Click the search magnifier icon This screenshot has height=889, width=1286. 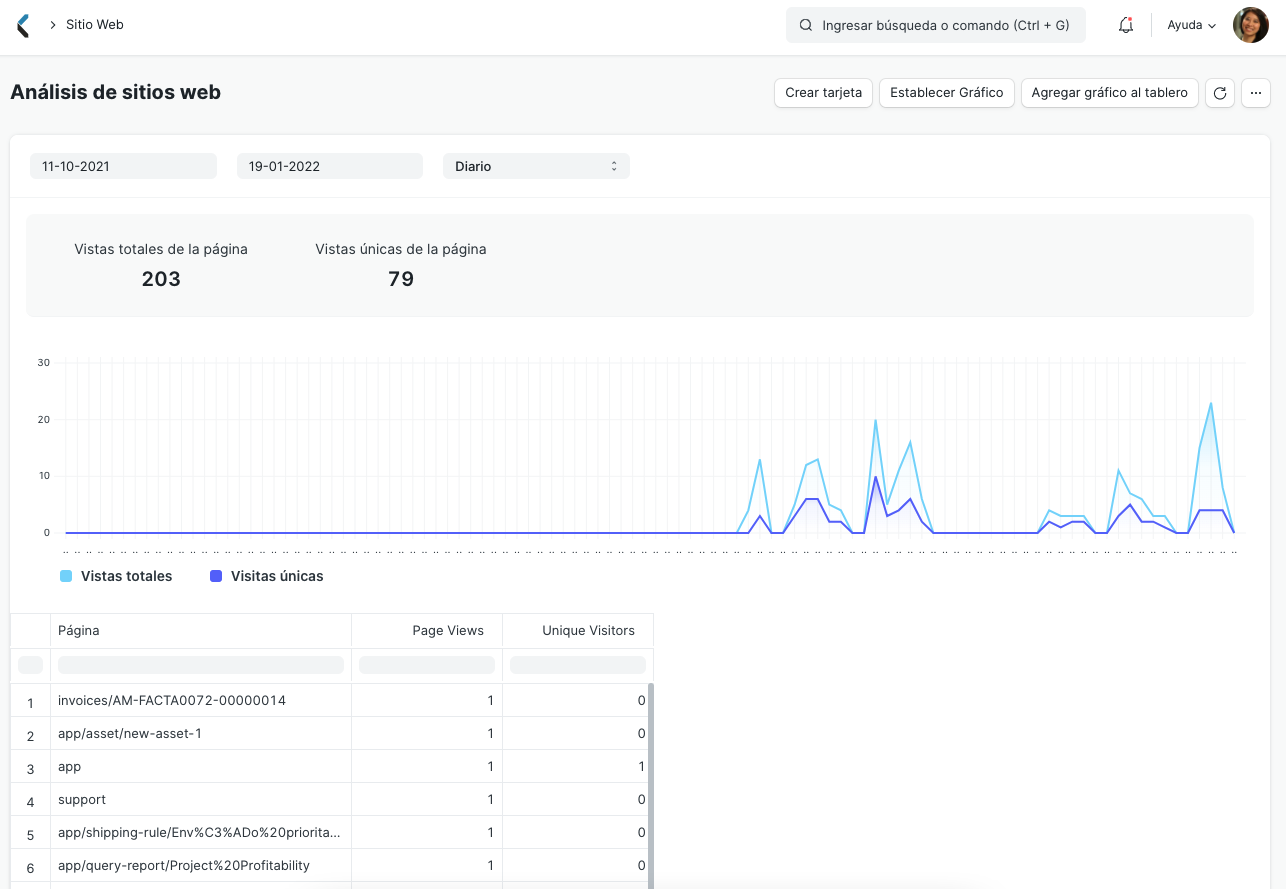tap(806, 25)
